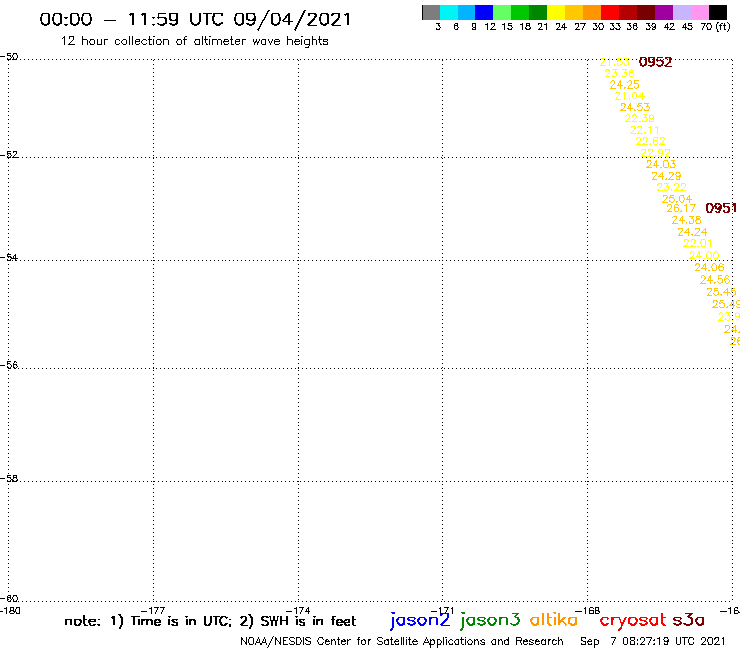
Task: Click the black swatch at the scale end
Action: click(718, 12)
